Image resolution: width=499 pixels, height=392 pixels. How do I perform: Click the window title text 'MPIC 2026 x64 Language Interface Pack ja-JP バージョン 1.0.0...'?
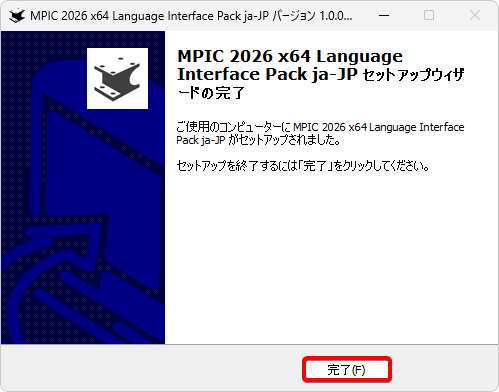pos(191,16)
